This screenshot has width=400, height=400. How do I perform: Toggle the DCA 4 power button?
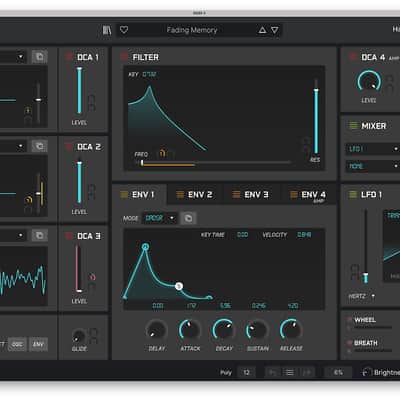[x=353, y=57]
